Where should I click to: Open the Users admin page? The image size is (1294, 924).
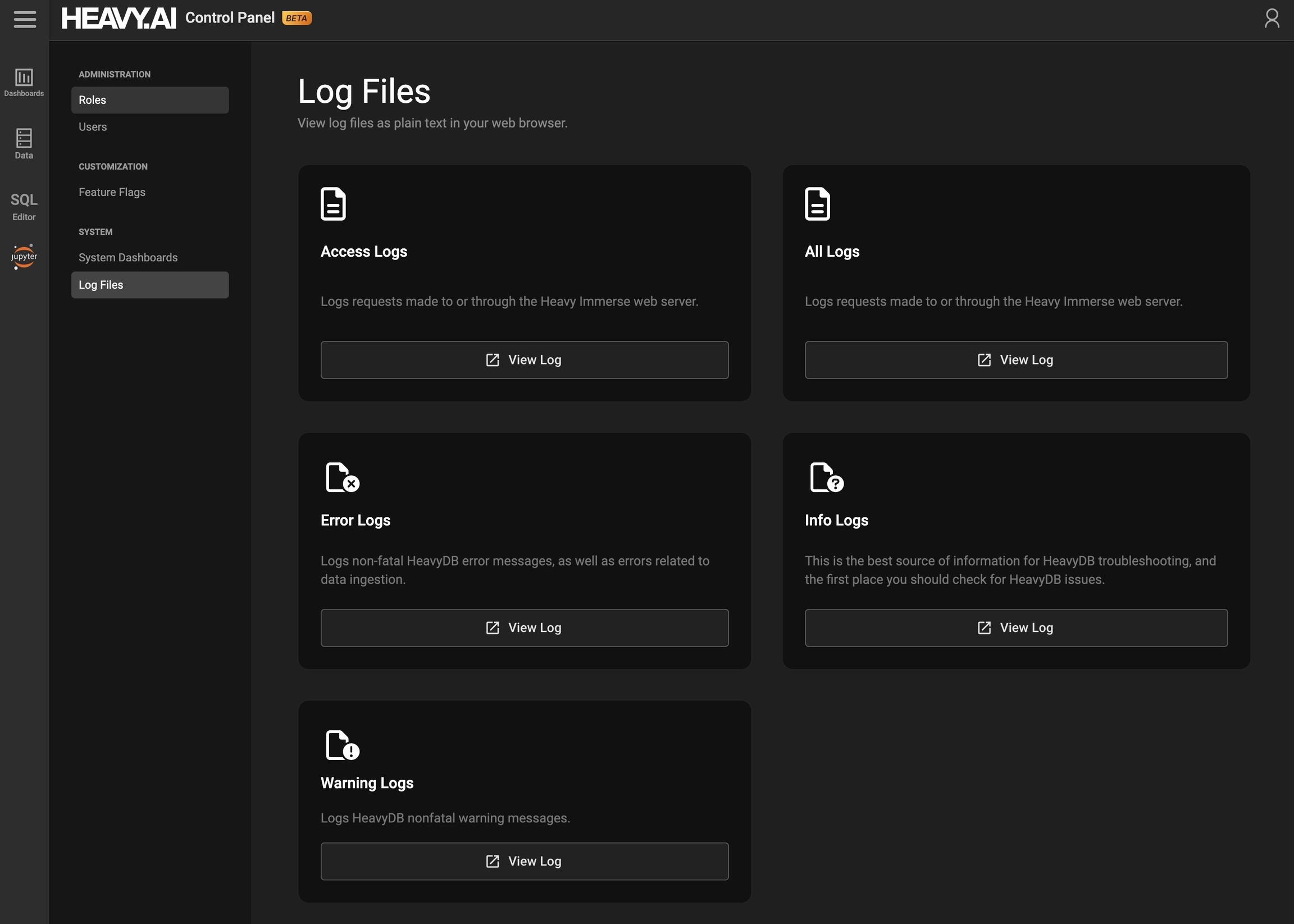click(93, 127)
